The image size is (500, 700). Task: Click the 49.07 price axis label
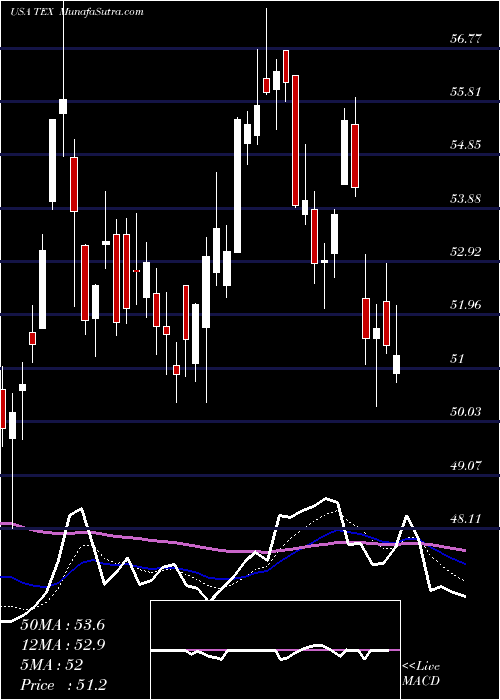tap(466, 466)
